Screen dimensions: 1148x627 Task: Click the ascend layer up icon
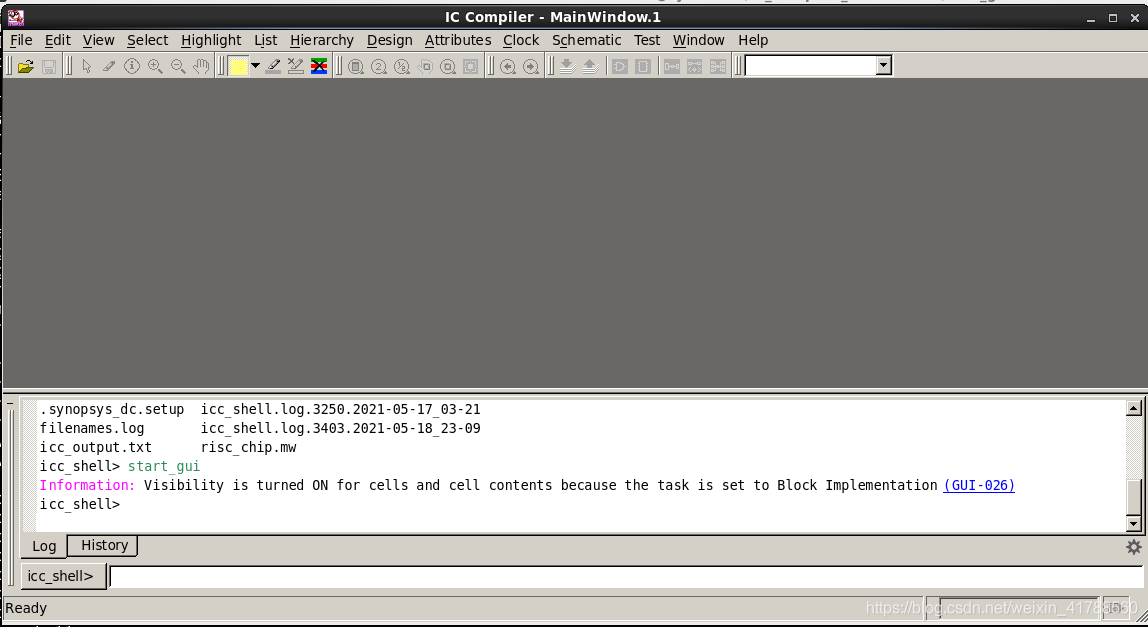point(590,67)
